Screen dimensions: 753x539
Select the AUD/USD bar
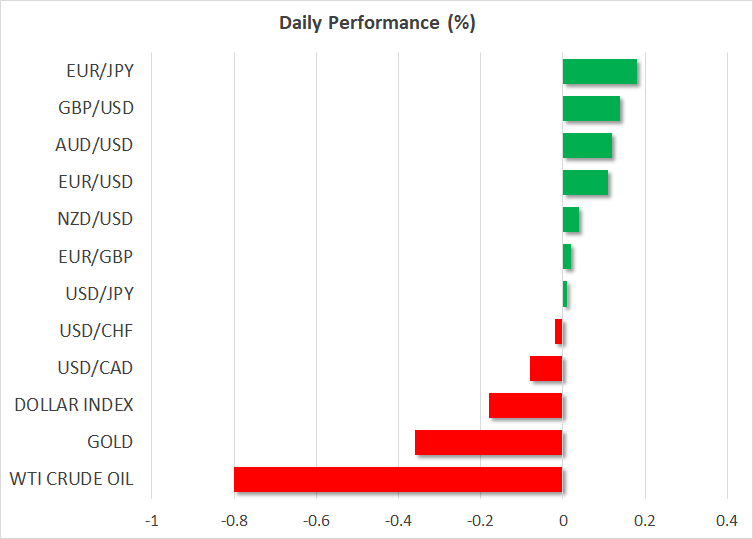point(587,145)
